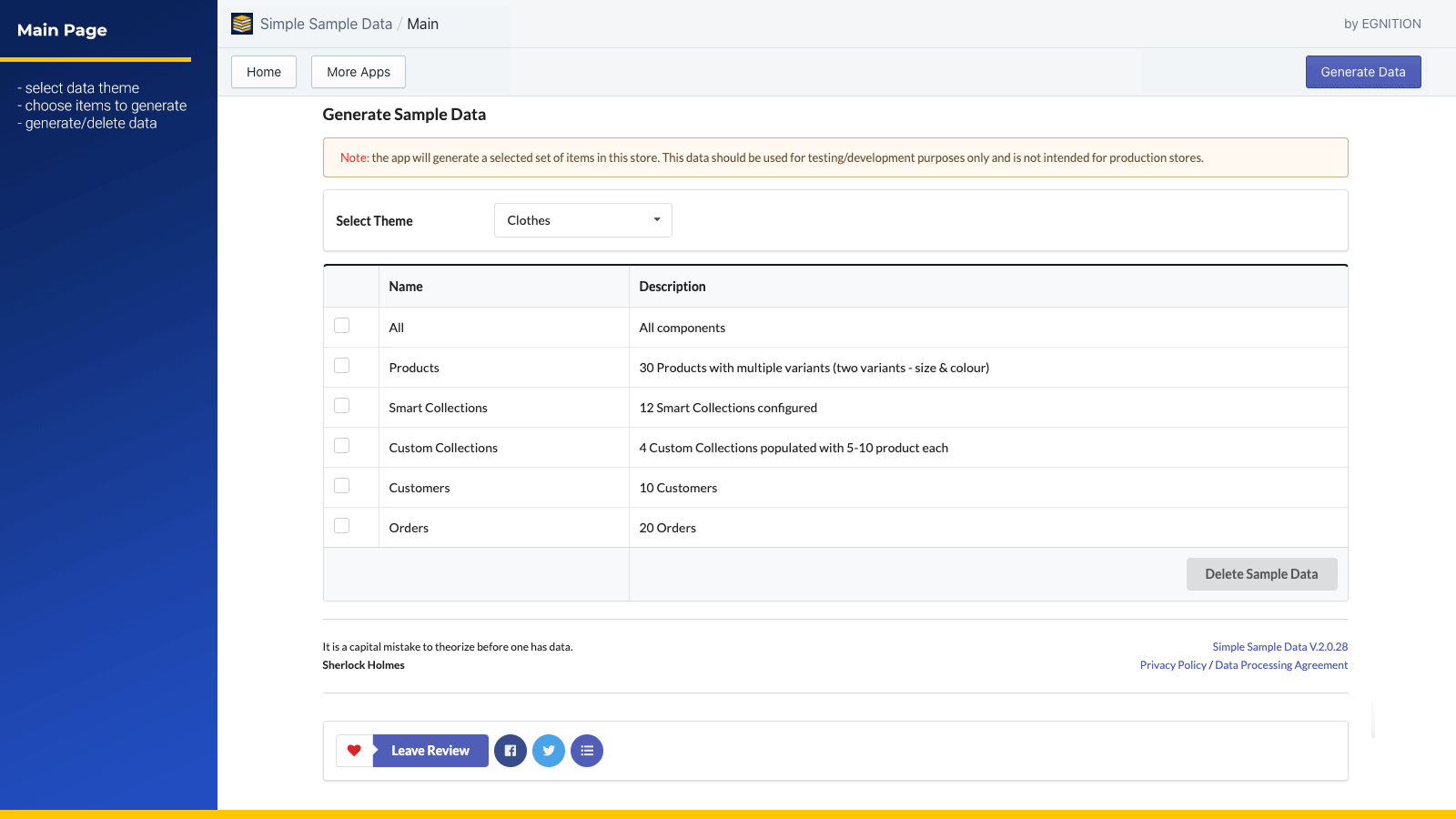Image resolution: width=1456 pixels, height=819 pixels.
Task: Open the Data Processing Agreement
Action: pyautogui.click(x=1281, y=664)
